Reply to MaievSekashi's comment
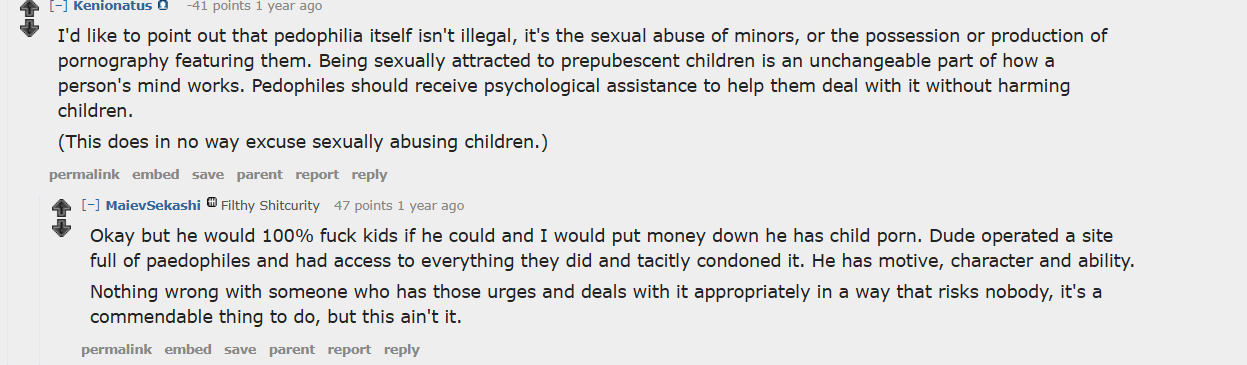The width and height of the screenshot is (1247, 365). (401, 349)
